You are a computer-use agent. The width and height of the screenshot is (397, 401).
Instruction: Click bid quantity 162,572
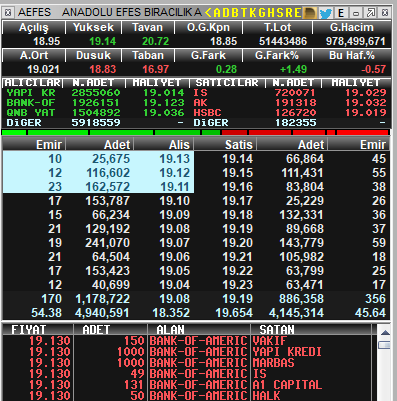(107, 187)
